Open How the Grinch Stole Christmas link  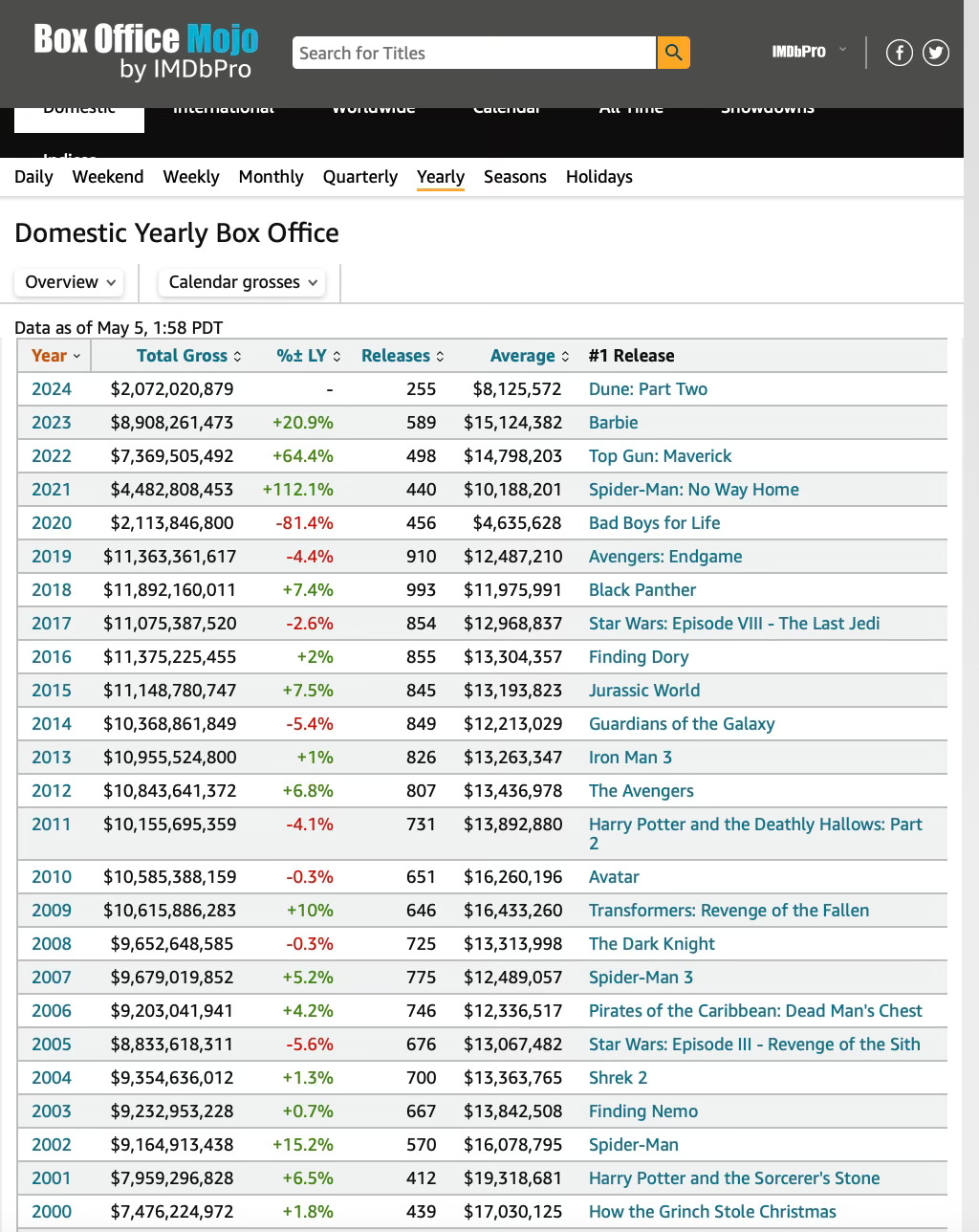712,1212
